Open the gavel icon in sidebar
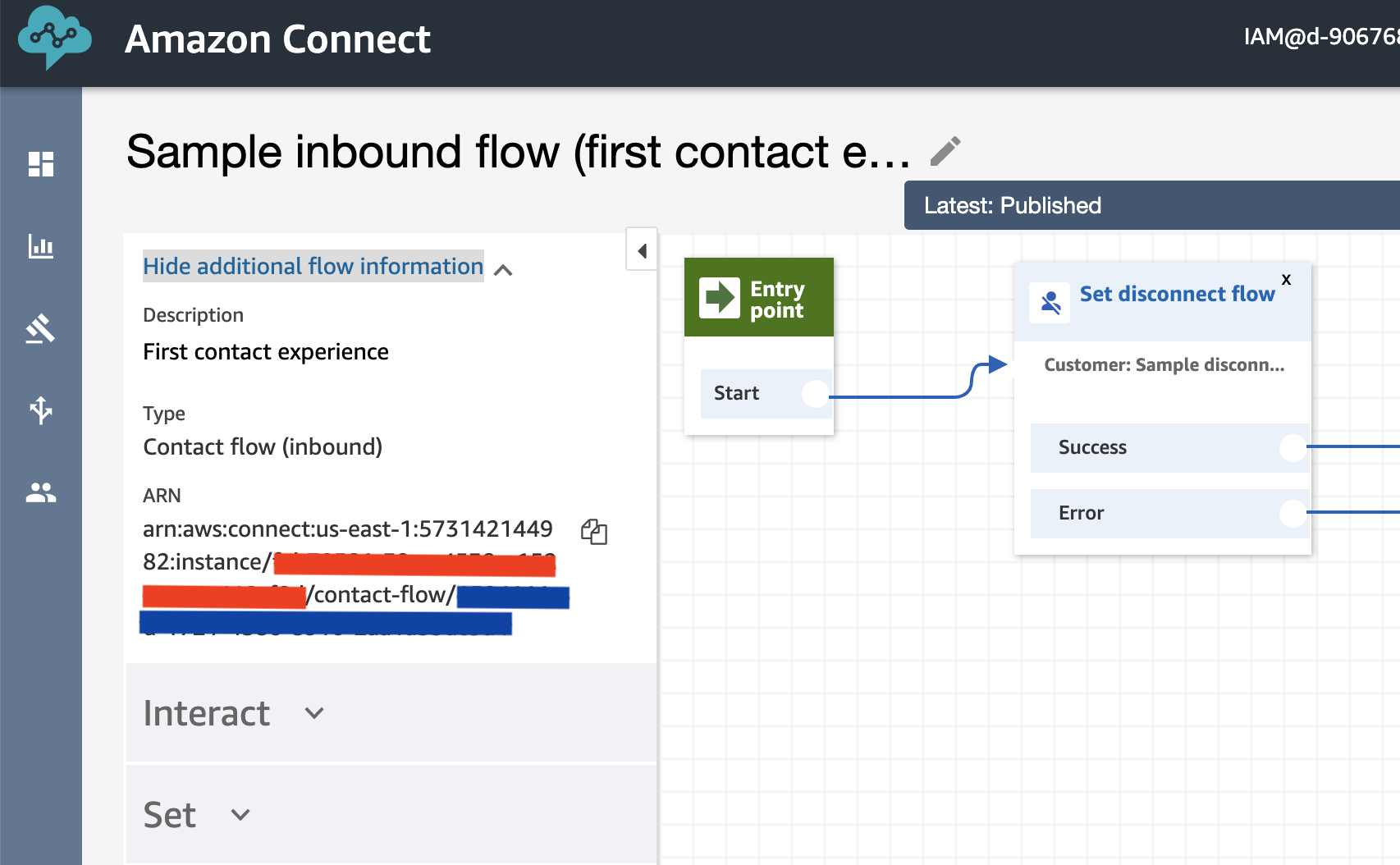The image size is (1400, 865). [41, 328]
